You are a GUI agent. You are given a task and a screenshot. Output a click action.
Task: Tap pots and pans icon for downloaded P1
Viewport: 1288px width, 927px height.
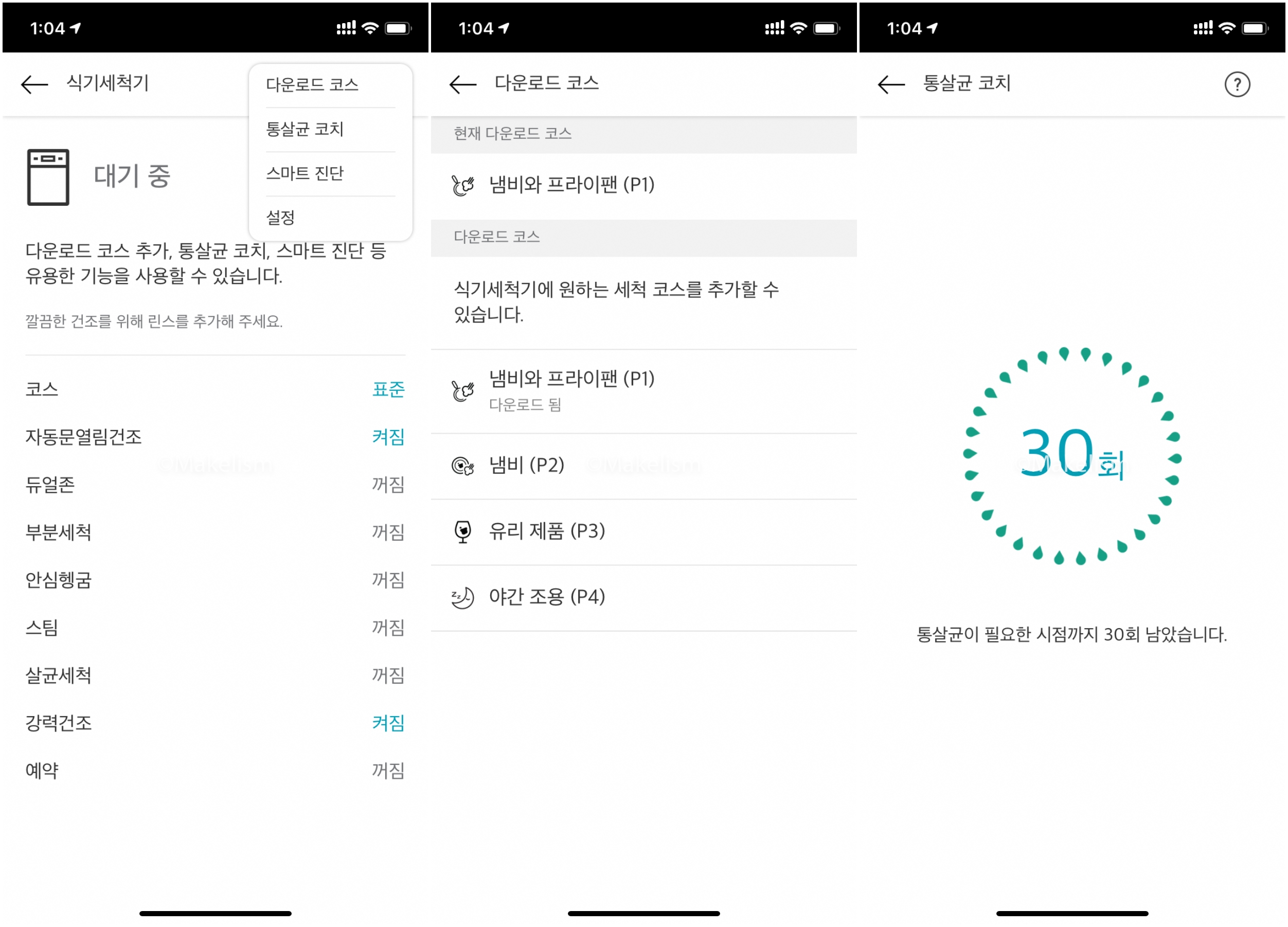(462, 391)
